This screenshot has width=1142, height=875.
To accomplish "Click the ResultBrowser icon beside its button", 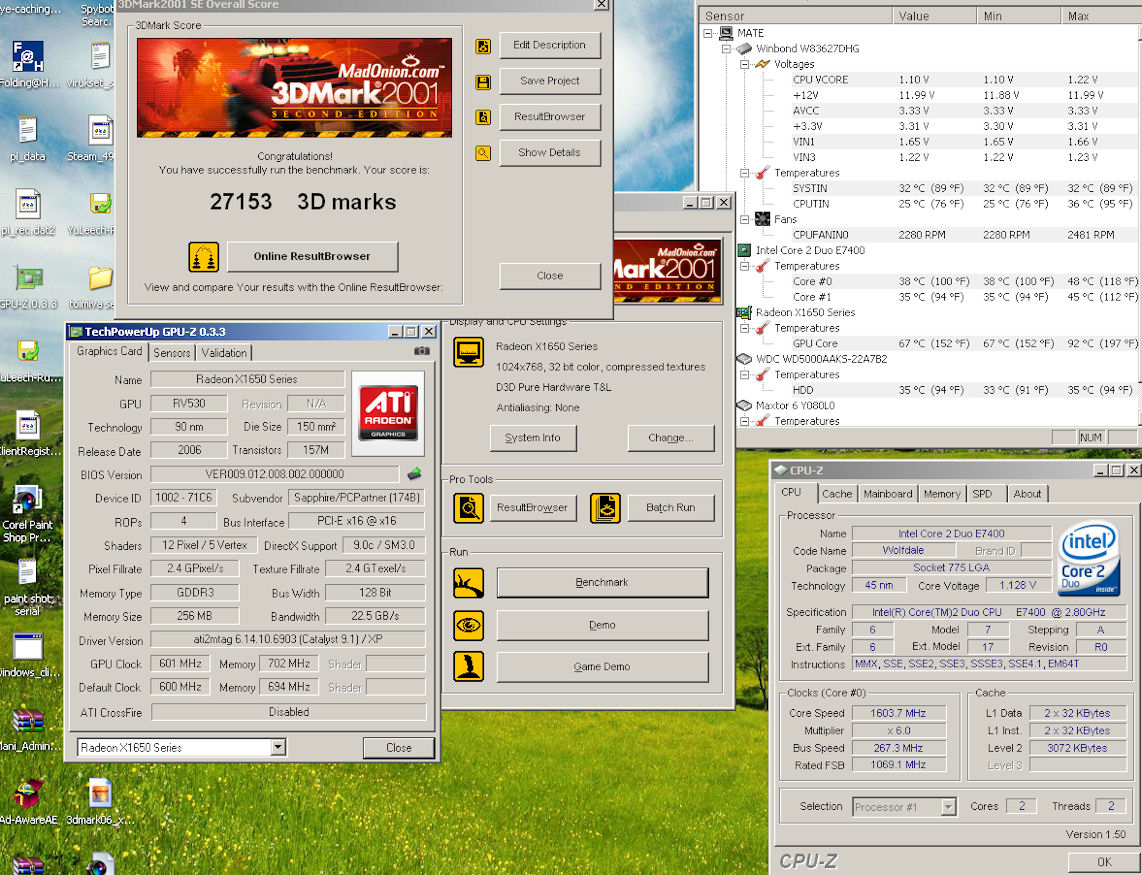I will point(483,117).
